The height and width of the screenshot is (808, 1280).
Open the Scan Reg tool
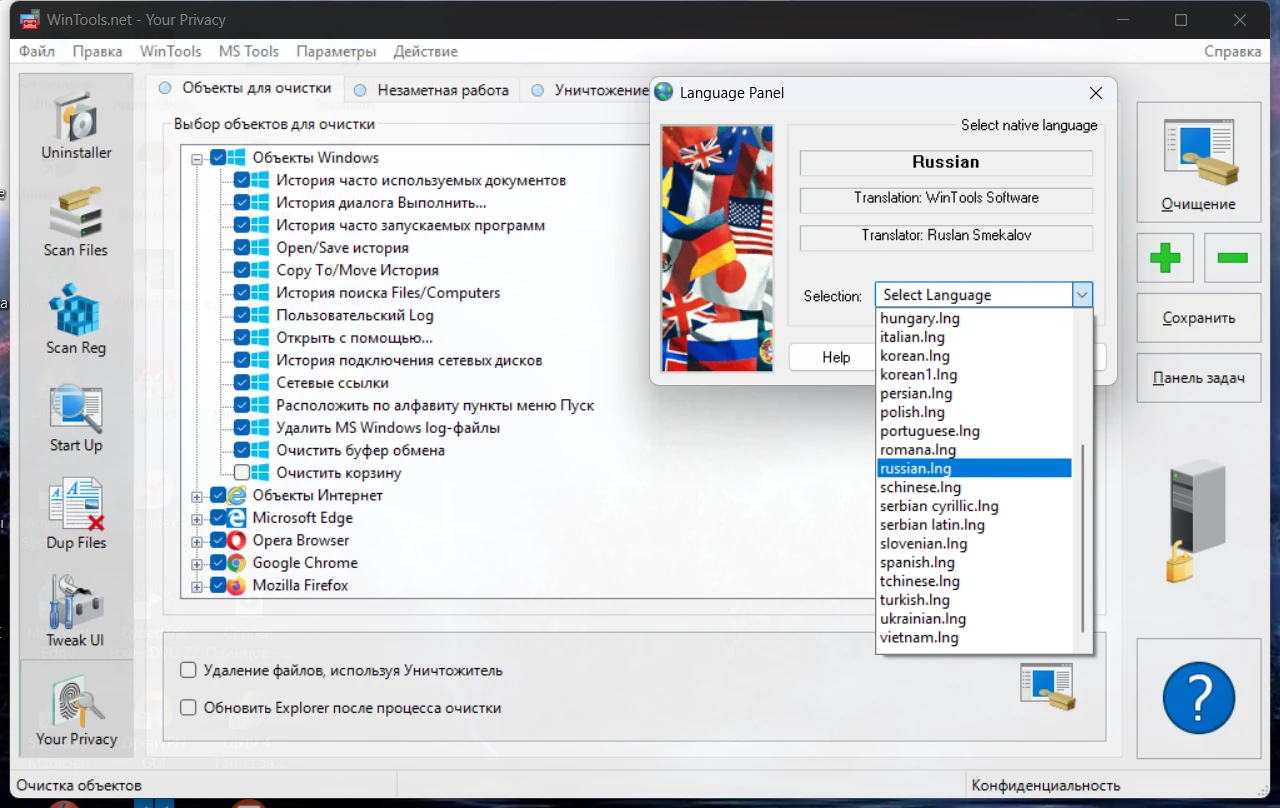[x=76, y=320]
